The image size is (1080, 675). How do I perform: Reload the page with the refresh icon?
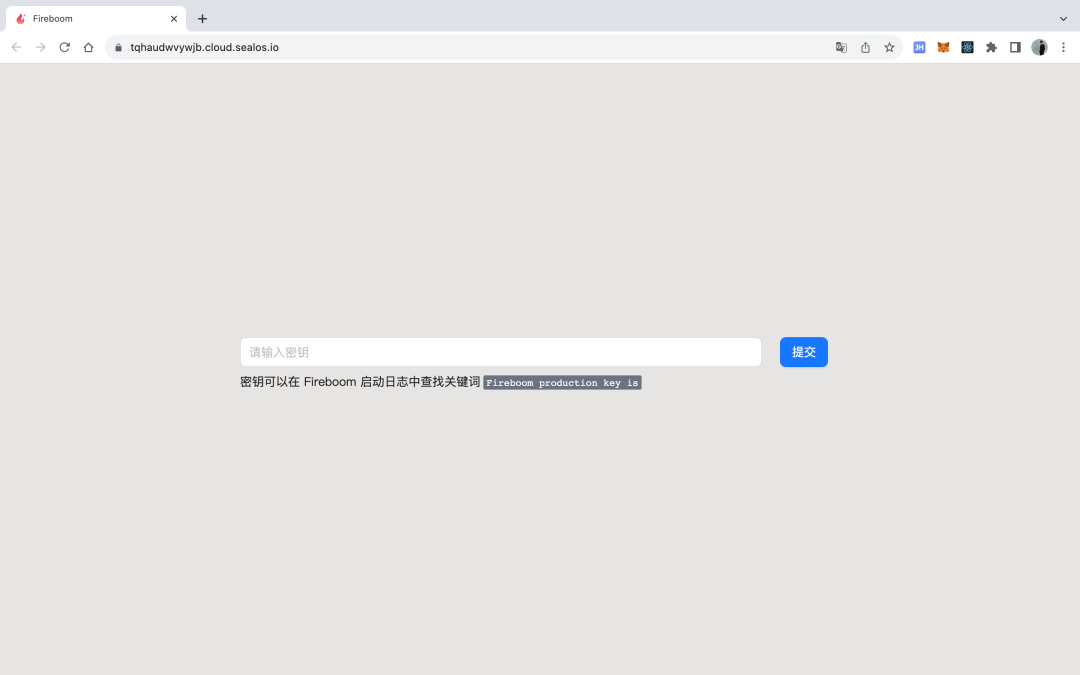[x=65, y=48]
